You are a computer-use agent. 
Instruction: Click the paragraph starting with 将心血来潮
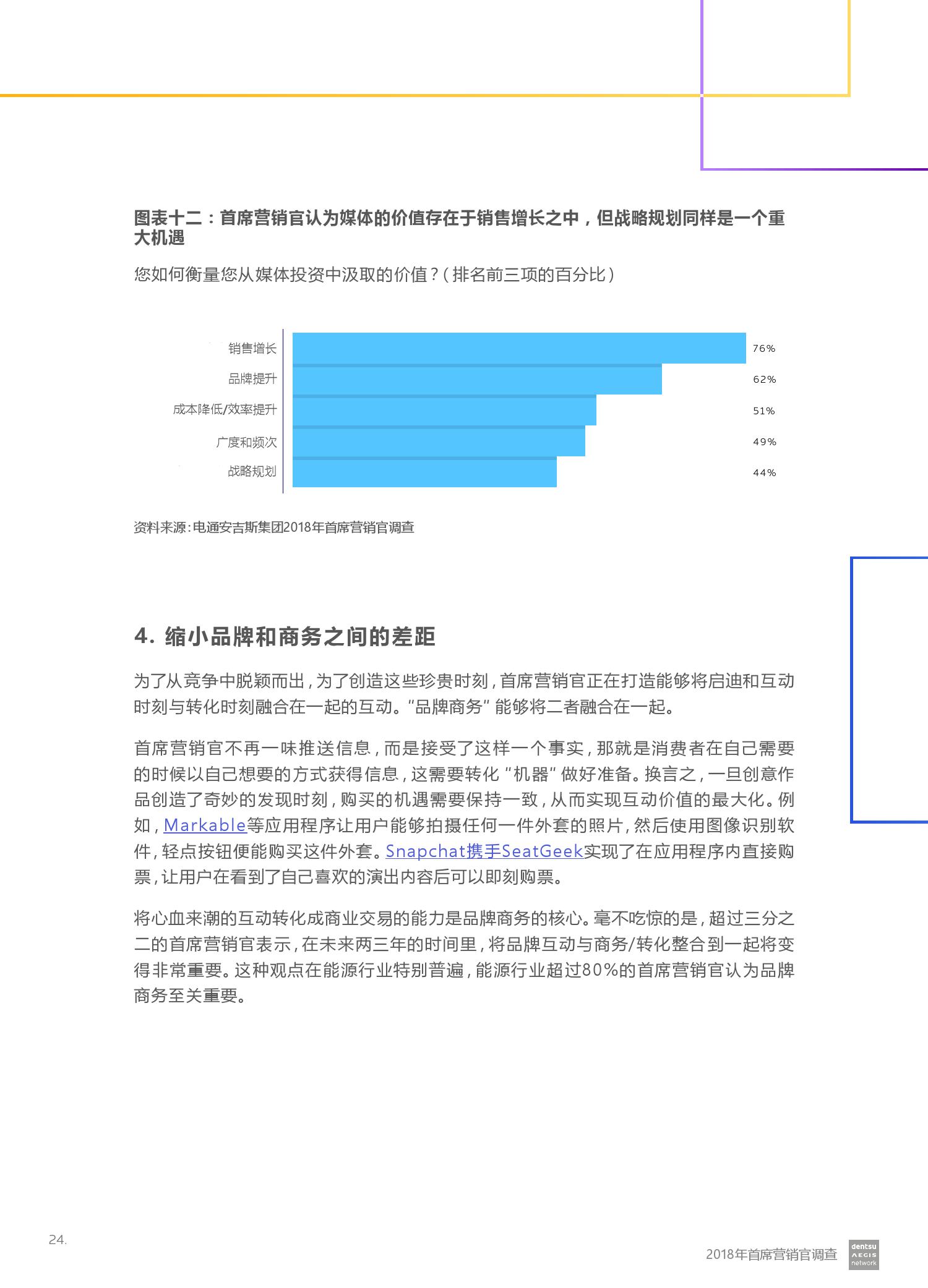pyautogui.click(x=463, y=957)
